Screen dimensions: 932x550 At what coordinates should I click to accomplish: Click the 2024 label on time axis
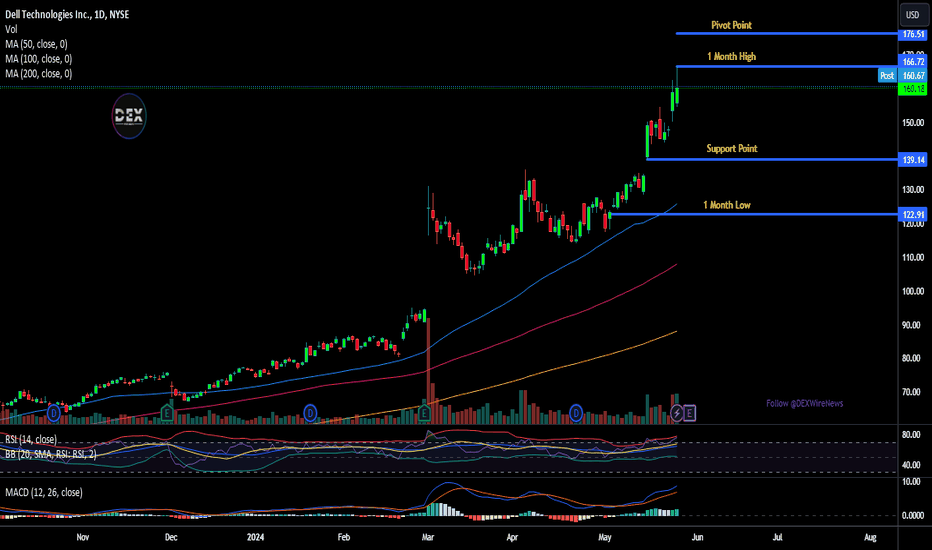click(x=255, y=537)
